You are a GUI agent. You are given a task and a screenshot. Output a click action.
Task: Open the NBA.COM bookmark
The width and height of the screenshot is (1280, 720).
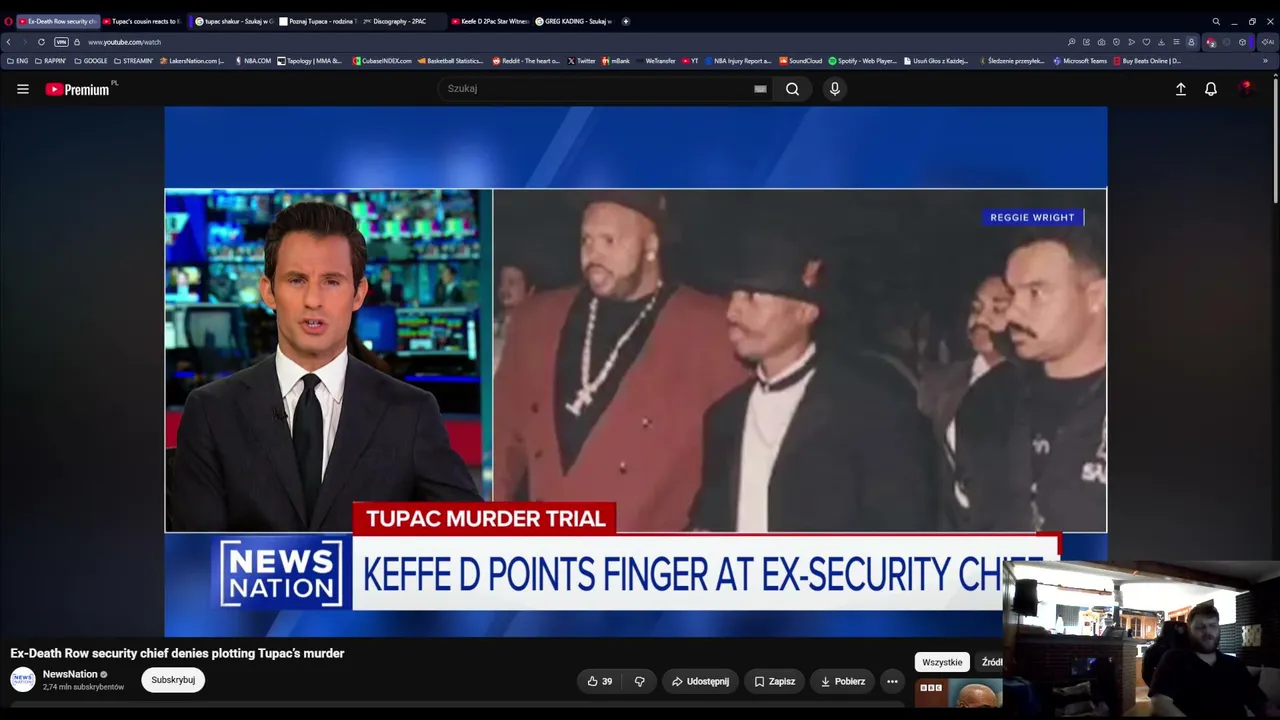pyautogui.click(x=253, y=61)
